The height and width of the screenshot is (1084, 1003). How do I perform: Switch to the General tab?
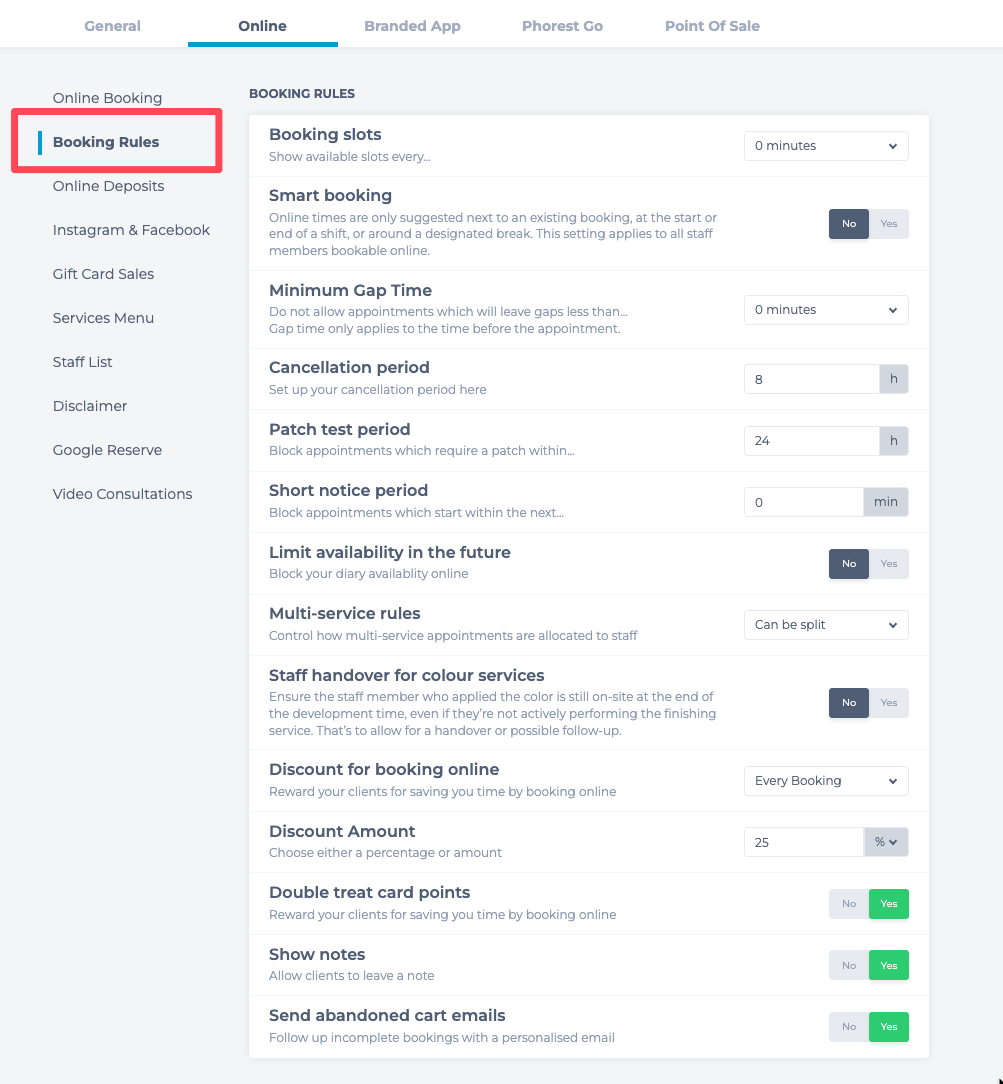pyautogui.click(x=112, y=26)
